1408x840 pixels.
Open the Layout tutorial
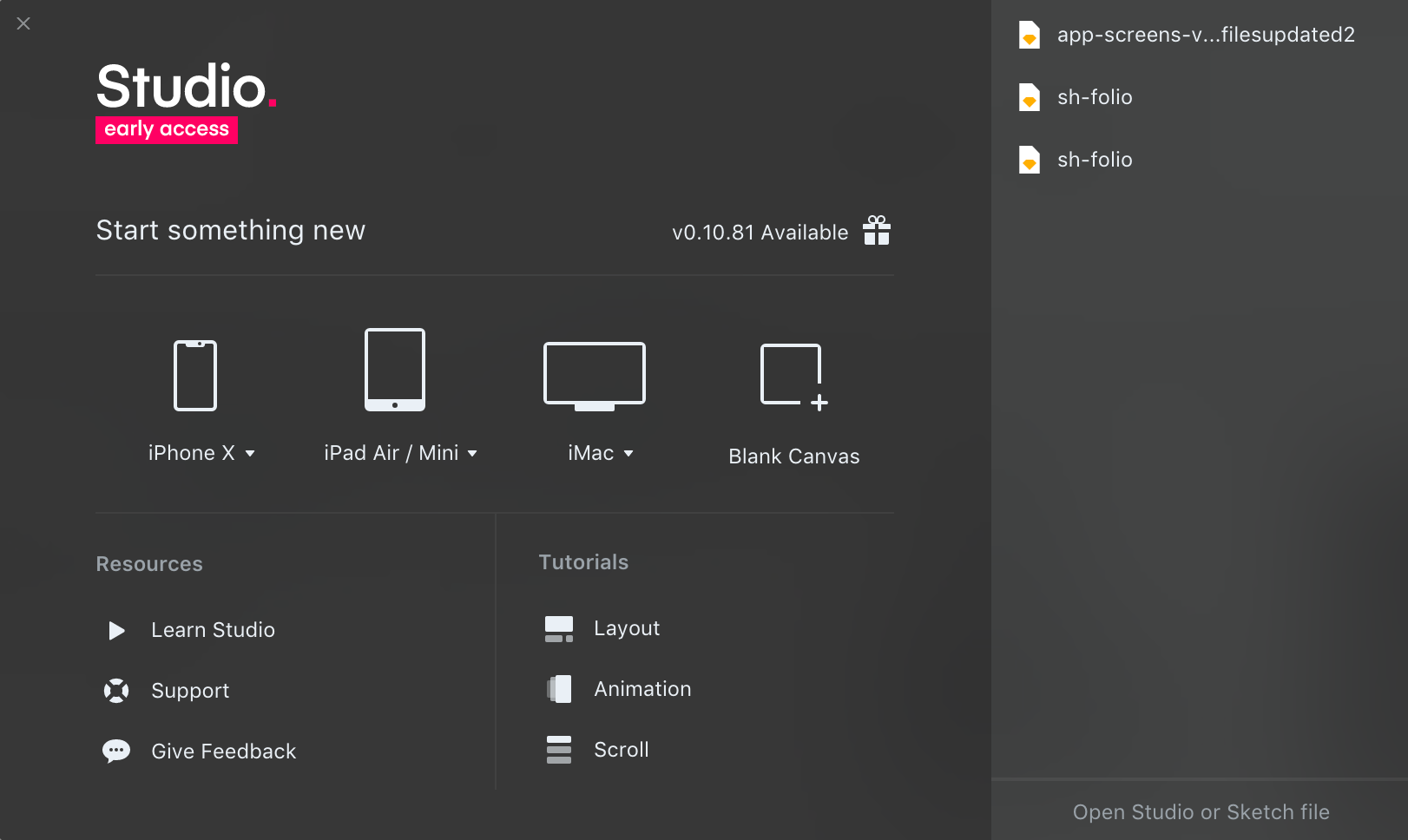(x=627, y=628)
